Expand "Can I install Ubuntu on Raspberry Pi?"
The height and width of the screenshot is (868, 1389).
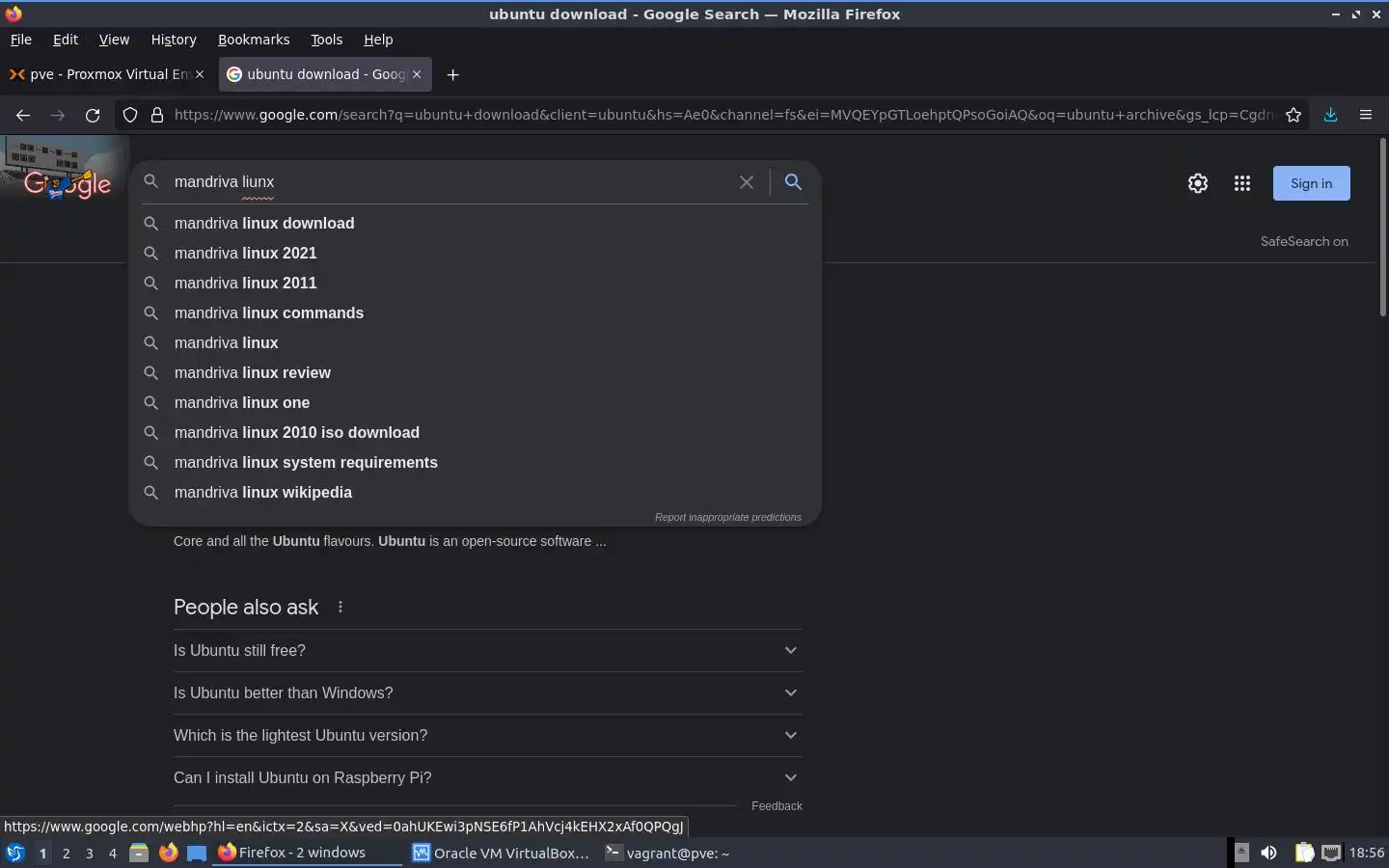487,777
